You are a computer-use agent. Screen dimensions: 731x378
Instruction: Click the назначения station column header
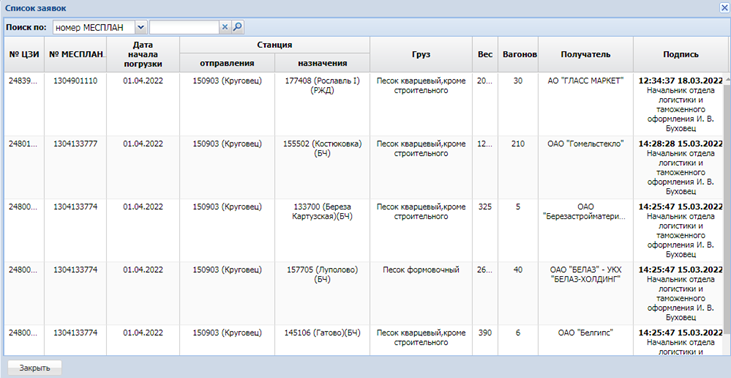[x=322, y=63]
